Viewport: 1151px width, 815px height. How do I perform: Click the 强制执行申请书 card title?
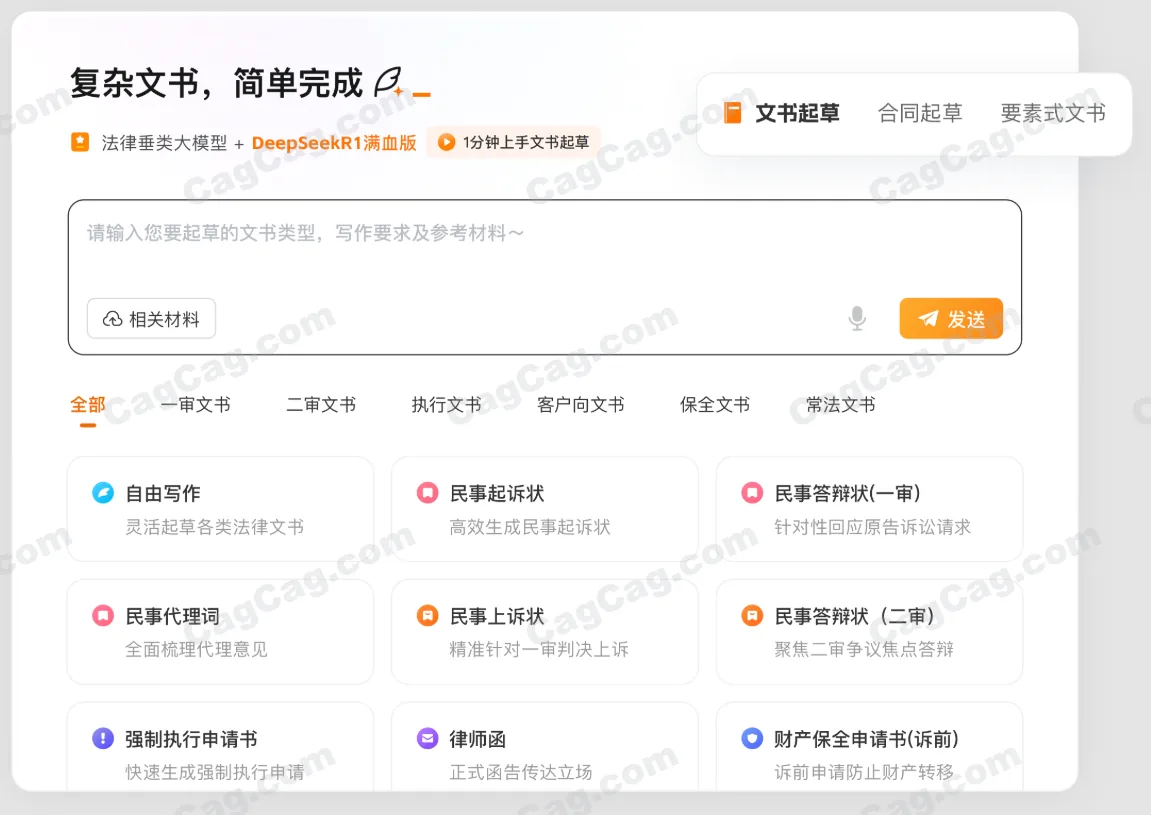coord(192,739)
